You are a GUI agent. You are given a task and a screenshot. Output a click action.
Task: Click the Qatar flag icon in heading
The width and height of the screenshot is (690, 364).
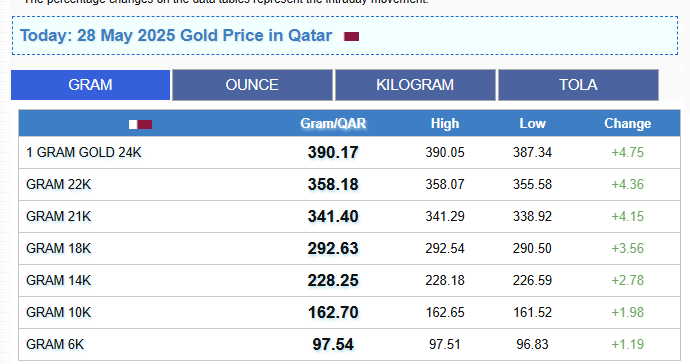pyautogui.click(x=351, y=37)
